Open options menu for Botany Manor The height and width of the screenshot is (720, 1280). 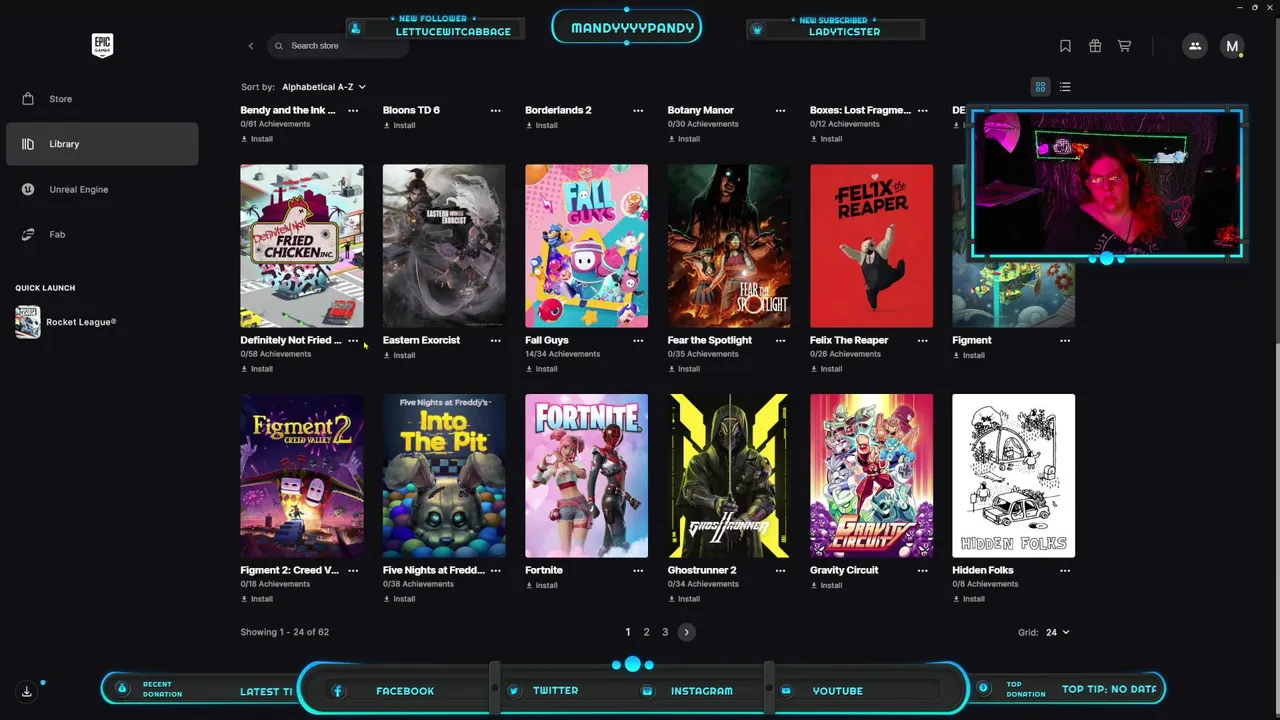coord(780,110)
